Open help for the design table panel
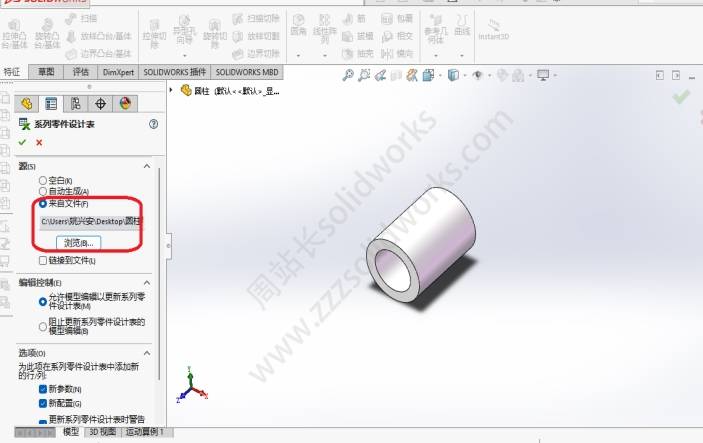This screenshot has height=443, width=703. 153,124
